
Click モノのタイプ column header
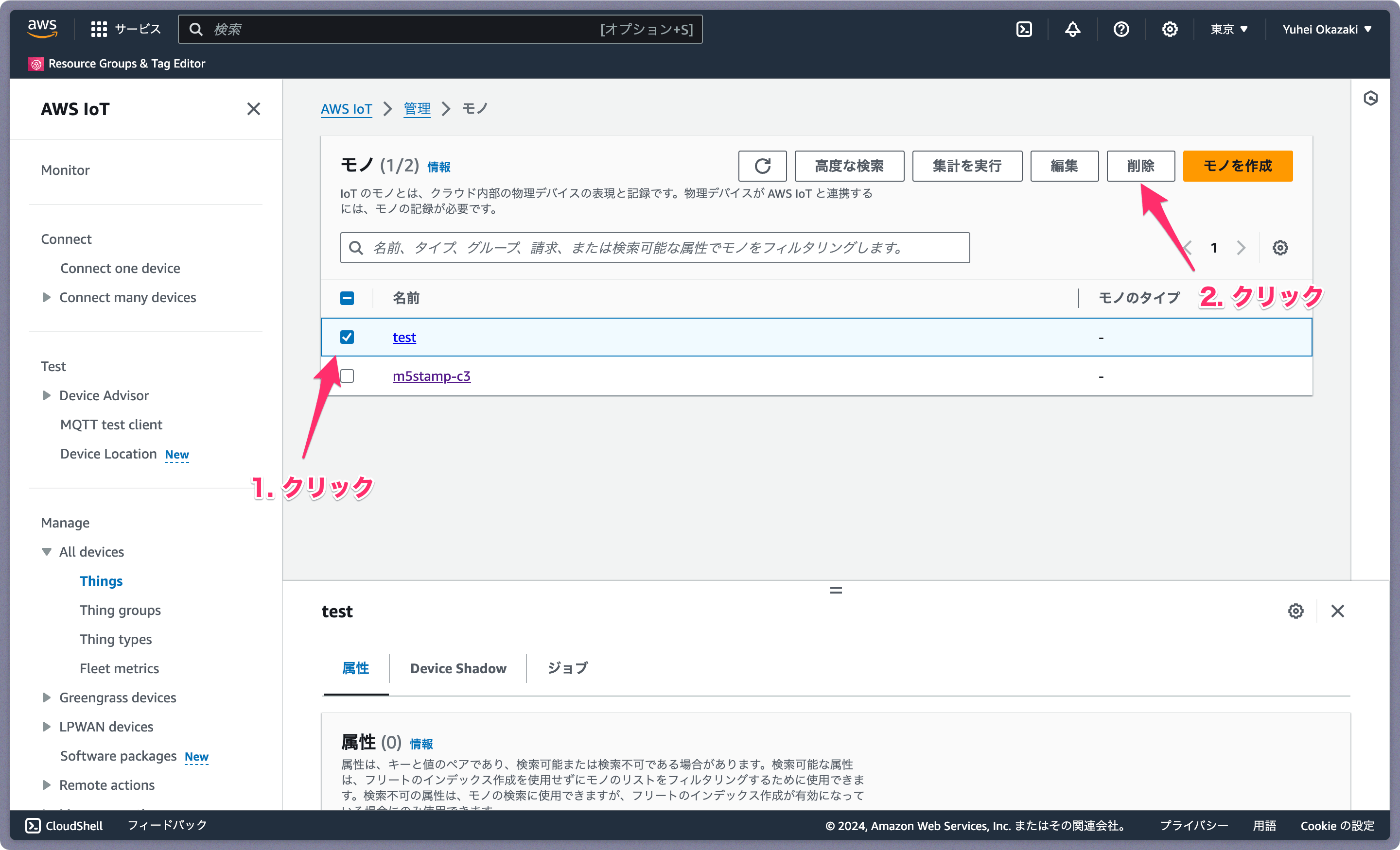(1139, 298)
